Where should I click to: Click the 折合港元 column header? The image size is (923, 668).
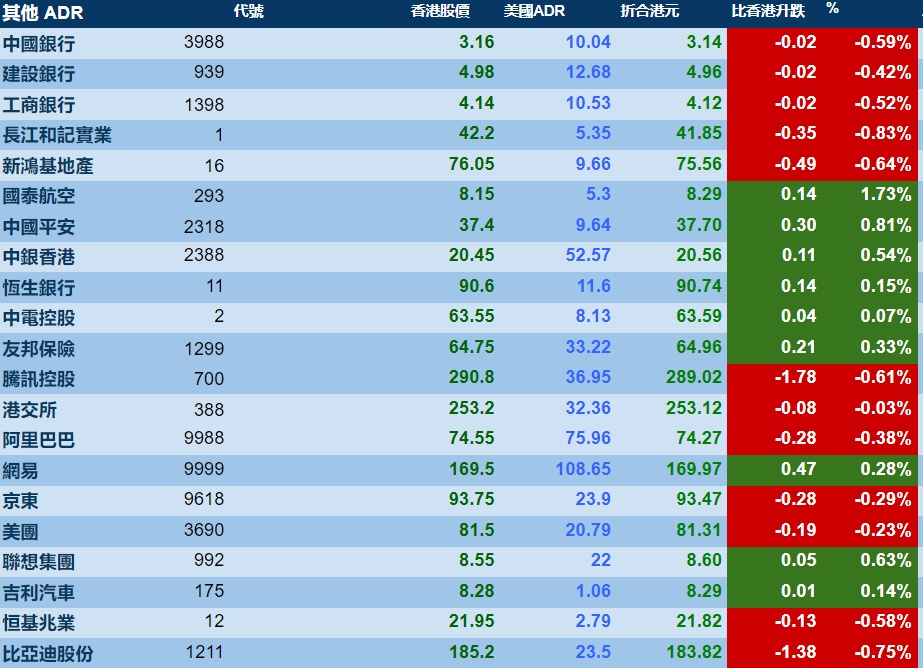point(649,11)
